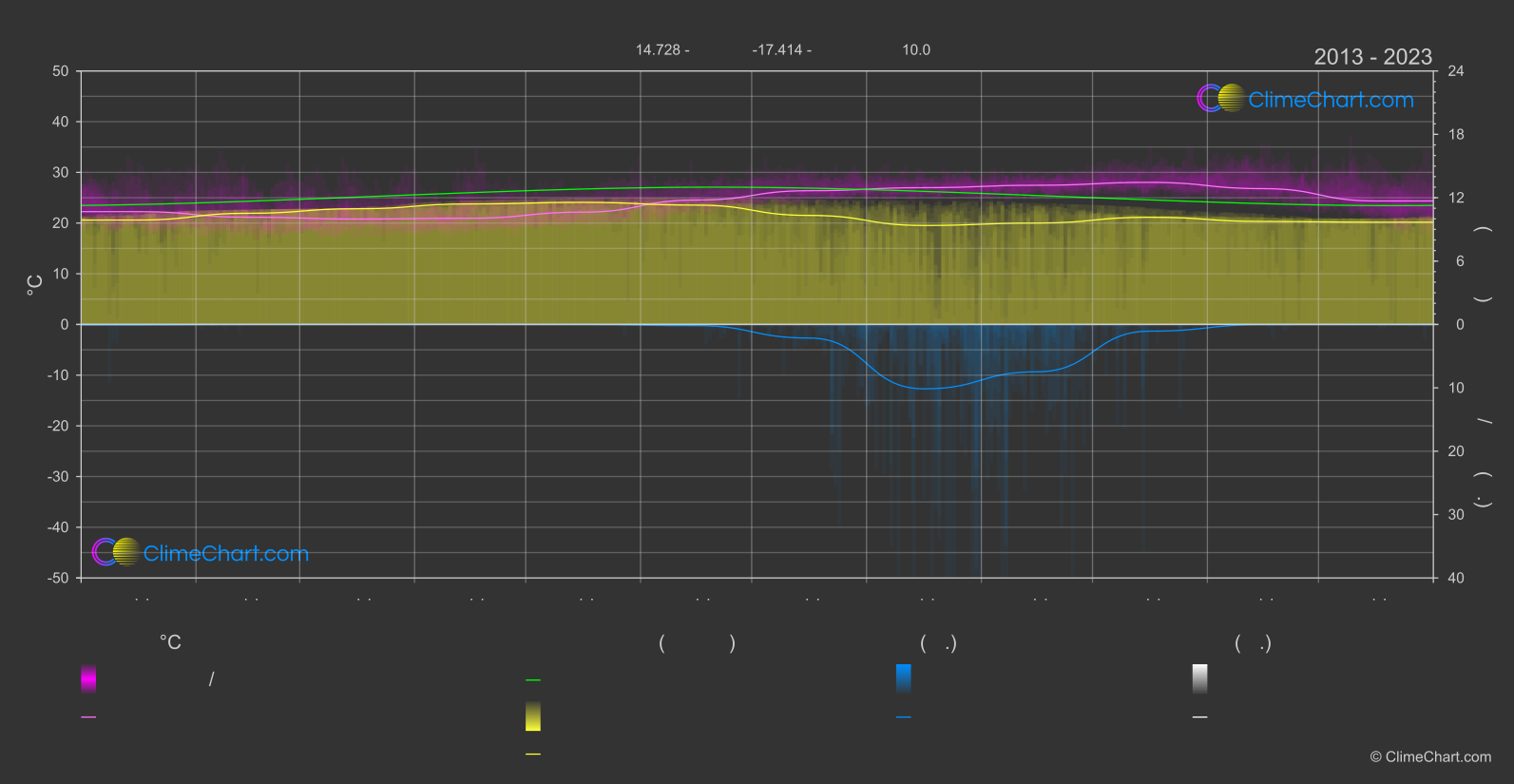Click the '-40' temperature axis tick
This screenshot has width=1514, height=784.
58,527
